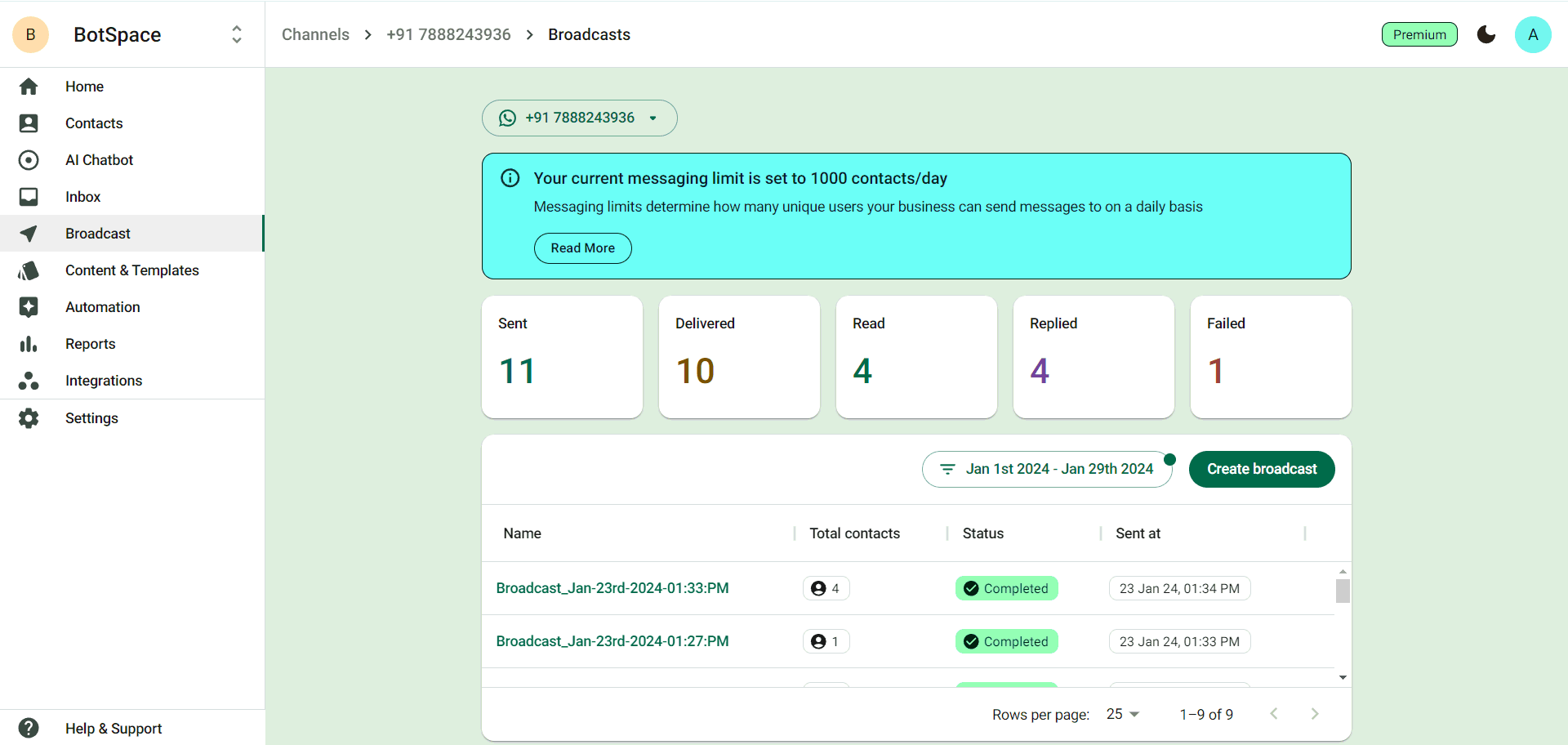
Task: Click Channels breadcrumb
Action: coord(315,34)
